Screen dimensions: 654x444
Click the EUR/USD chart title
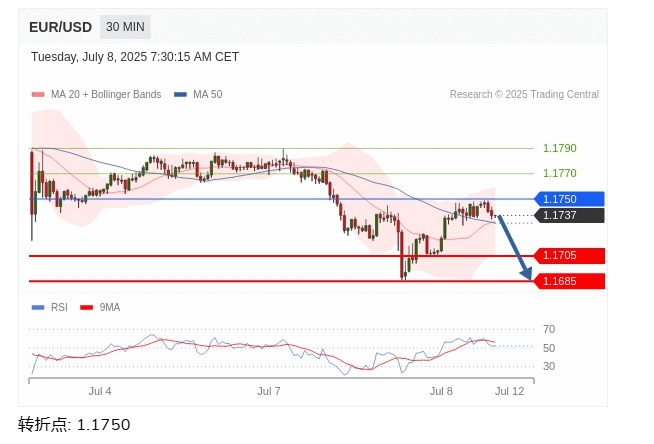[x=60, y=27]
